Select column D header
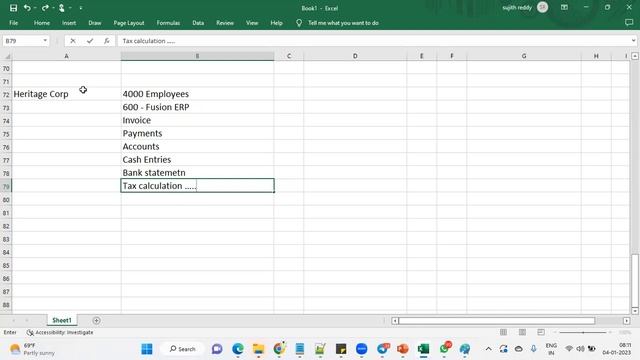This screenshot has width=640, height=360. [355, 56]
